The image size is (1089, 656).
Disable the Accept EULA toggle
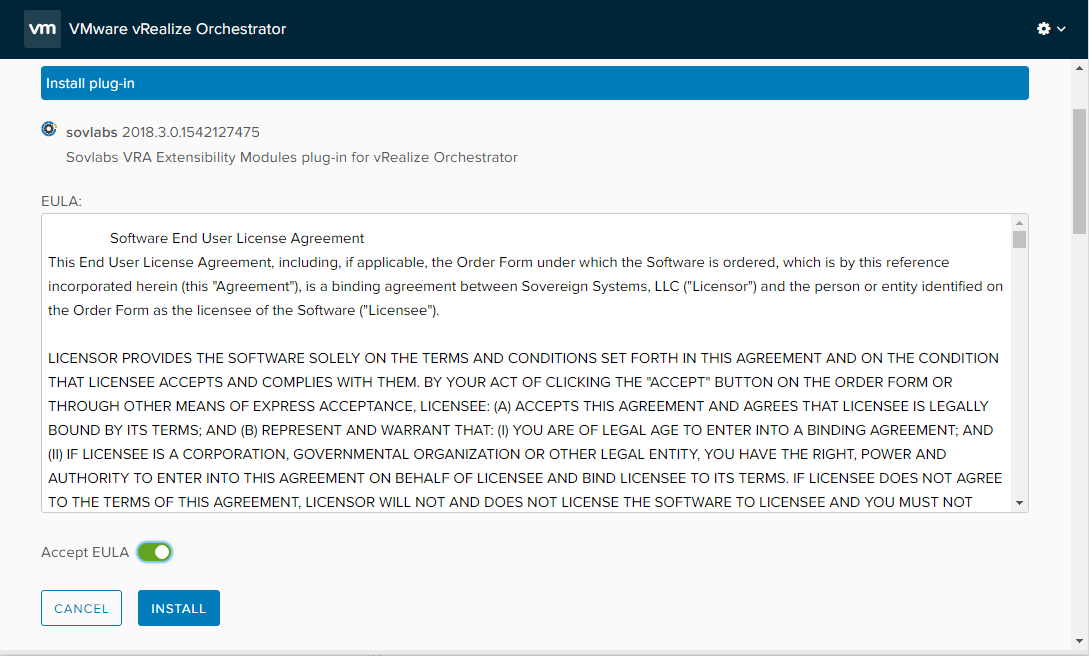[x=155, y=552]
